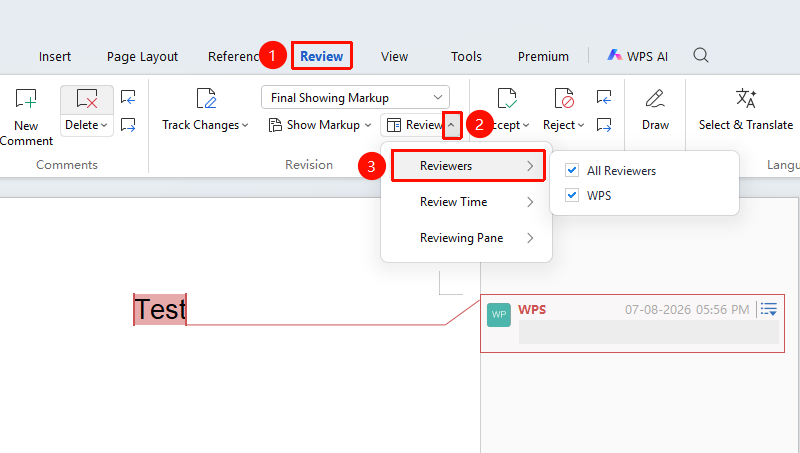Screen dimensions: 800x453
Task: Open the WPS AI assistant
Action: click(637, 56)
